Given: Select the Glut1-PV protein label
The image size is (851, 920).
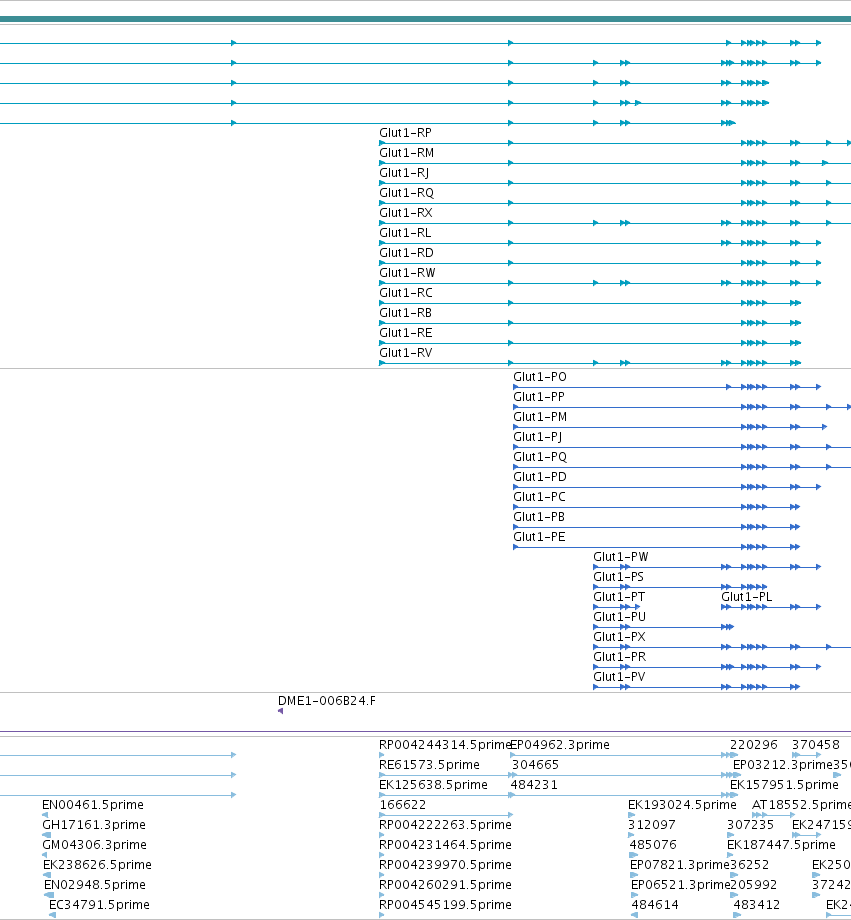Looking at the screenshot, I should (619, 676).
